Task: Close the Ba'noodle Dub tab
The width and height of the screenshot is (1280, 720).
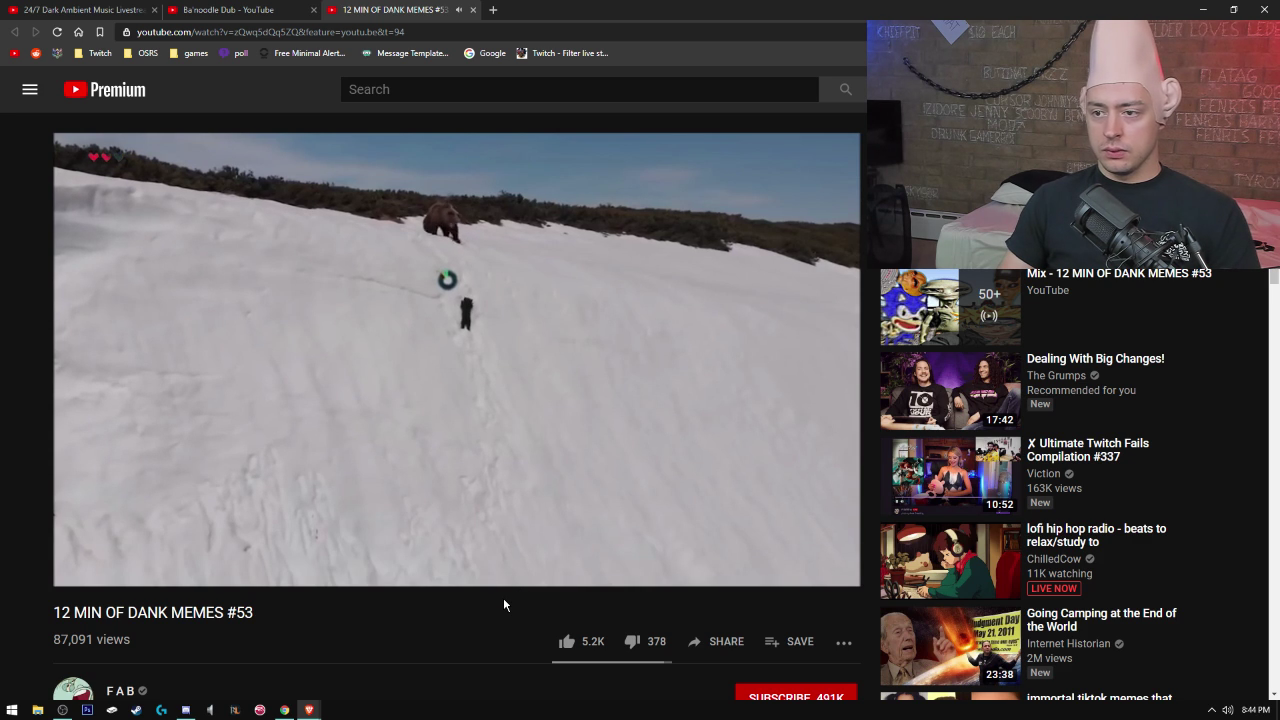Action: click(x=314, y=10)
